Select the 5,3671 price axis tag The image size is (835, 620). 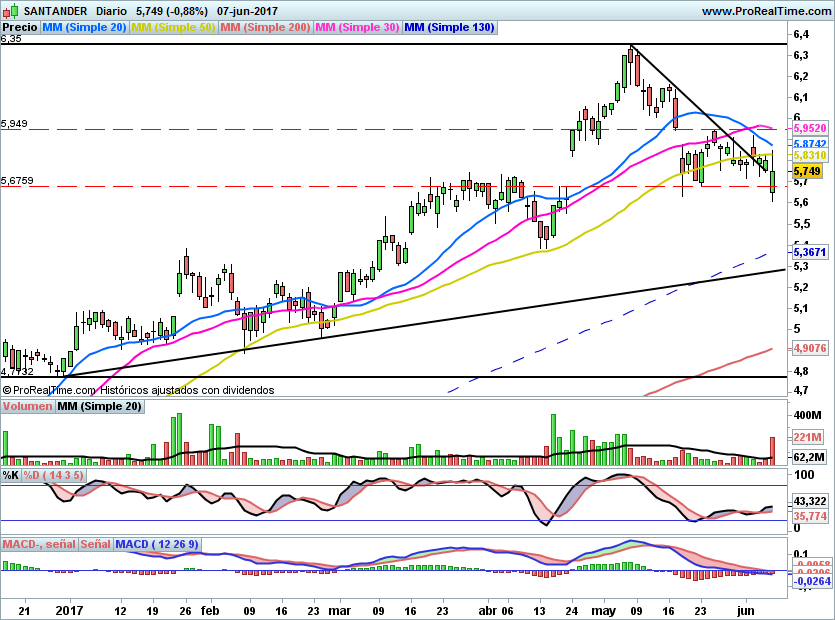(808, 252)
